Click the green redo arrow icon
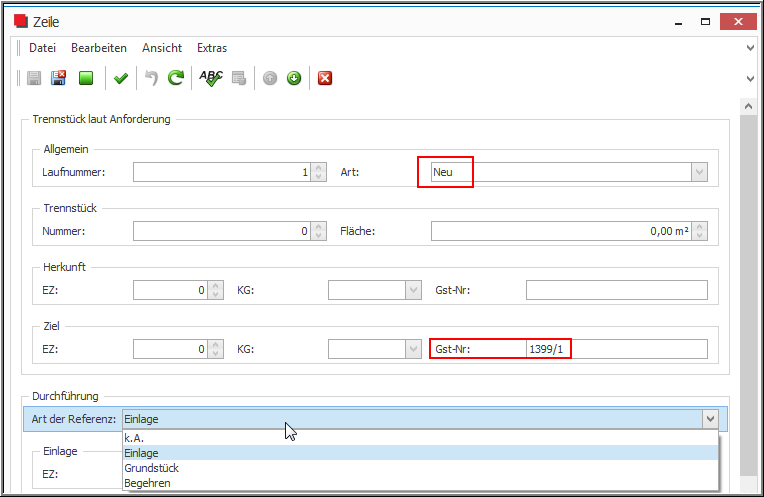The width and height of the screenshot is (764, 497). point(176,78)
